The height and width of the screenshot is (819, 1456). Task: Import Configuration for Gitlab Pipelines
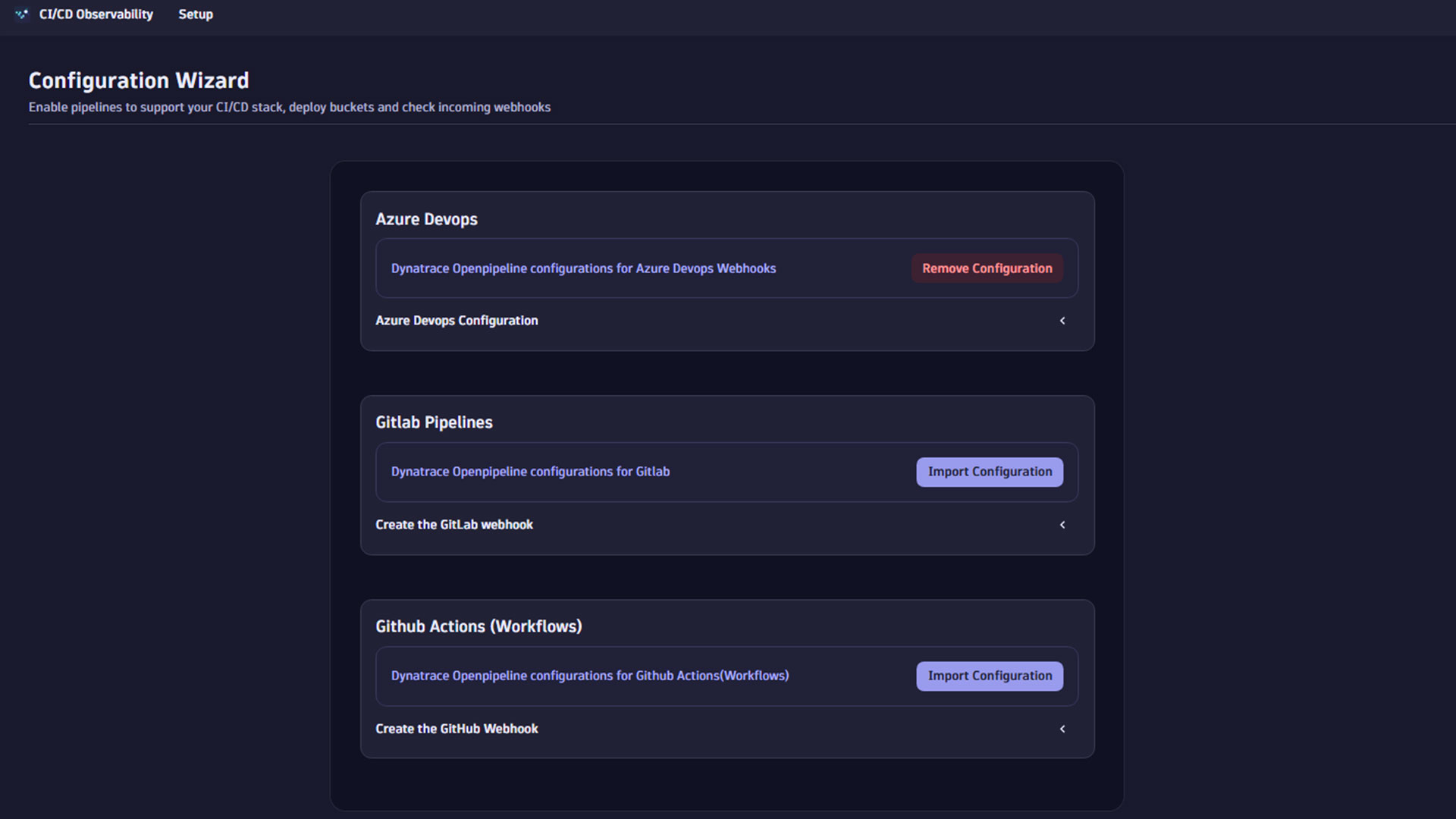pos(989,471)
